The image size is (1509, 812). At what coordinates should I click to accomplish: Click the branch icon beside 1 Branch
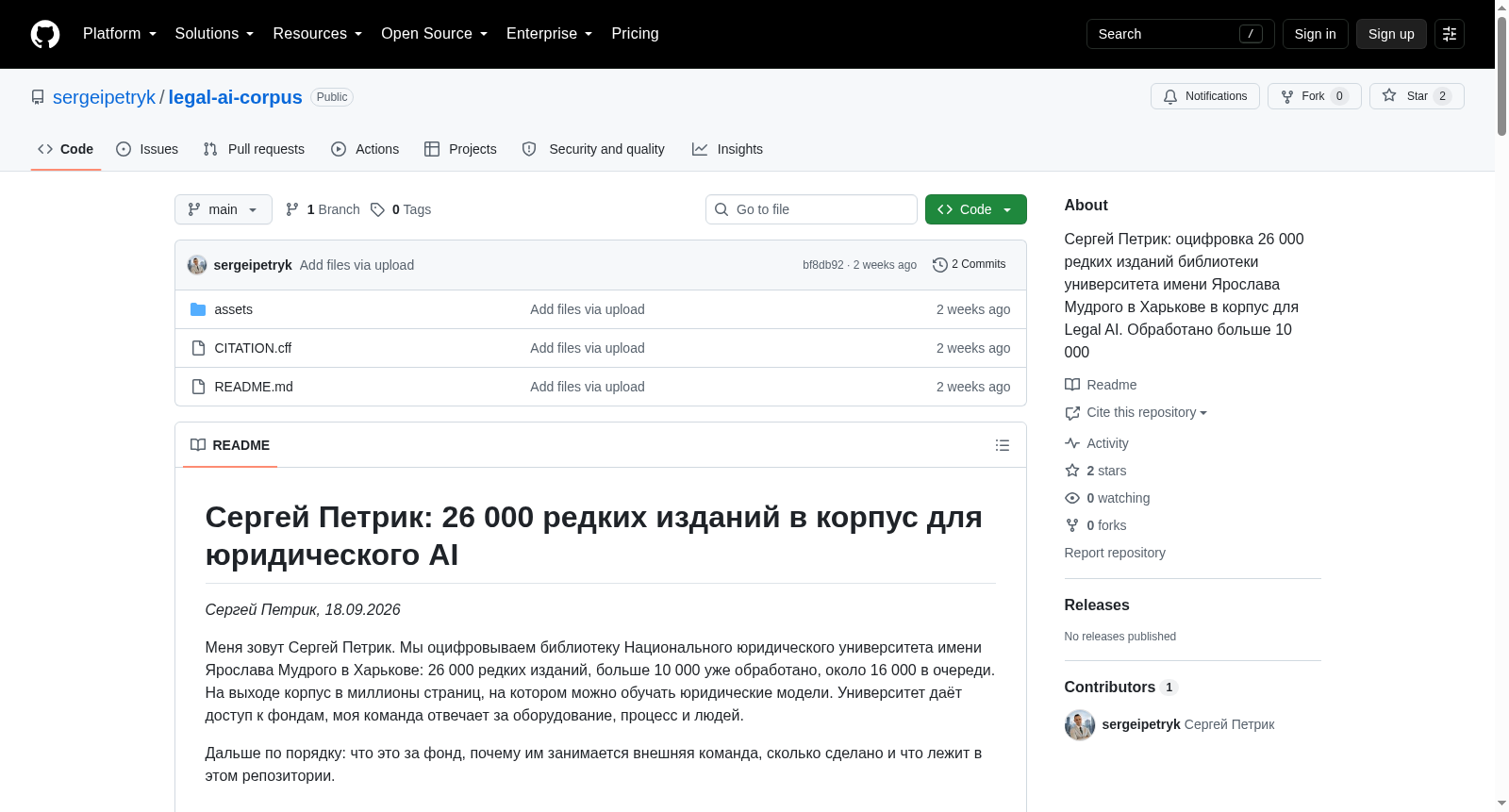[x=292, y=209]
